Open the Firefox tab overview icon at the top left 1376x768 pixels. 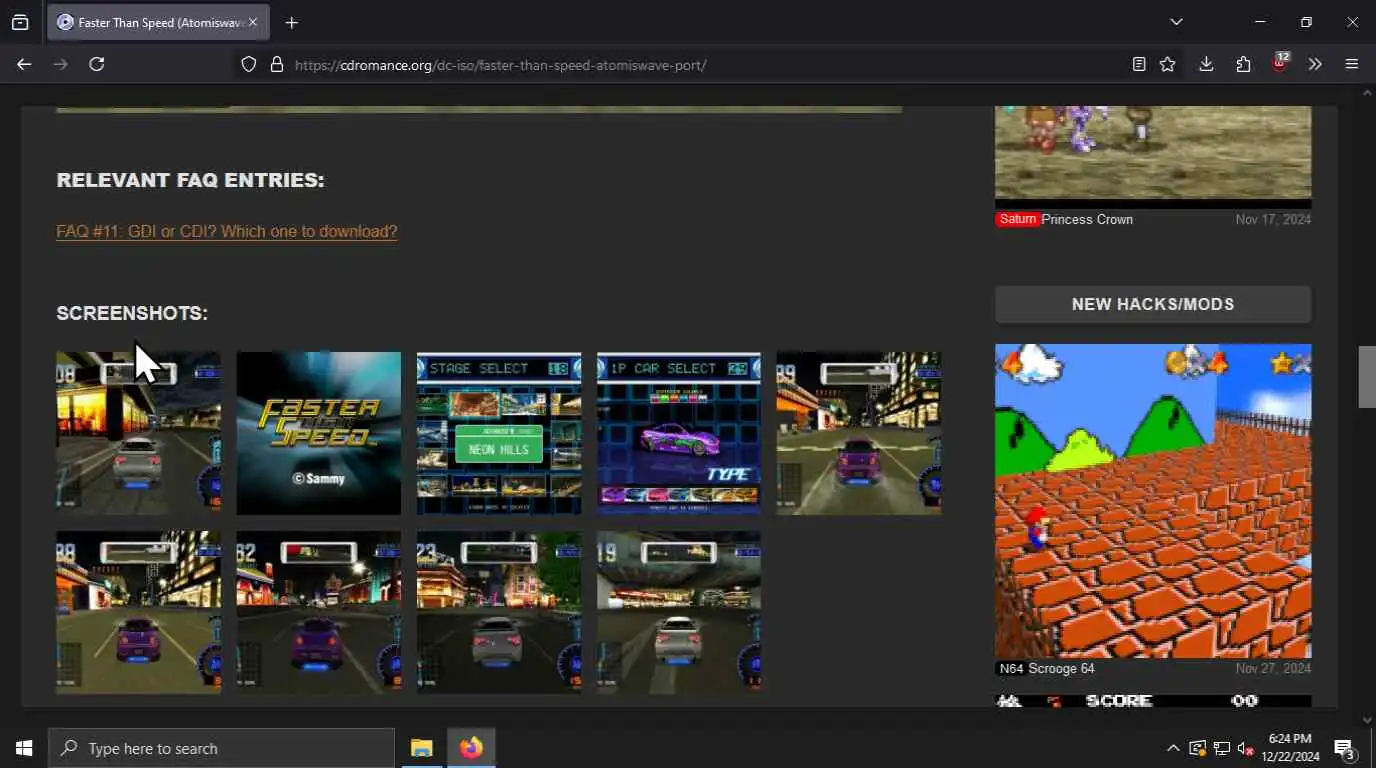click(20, 22)
